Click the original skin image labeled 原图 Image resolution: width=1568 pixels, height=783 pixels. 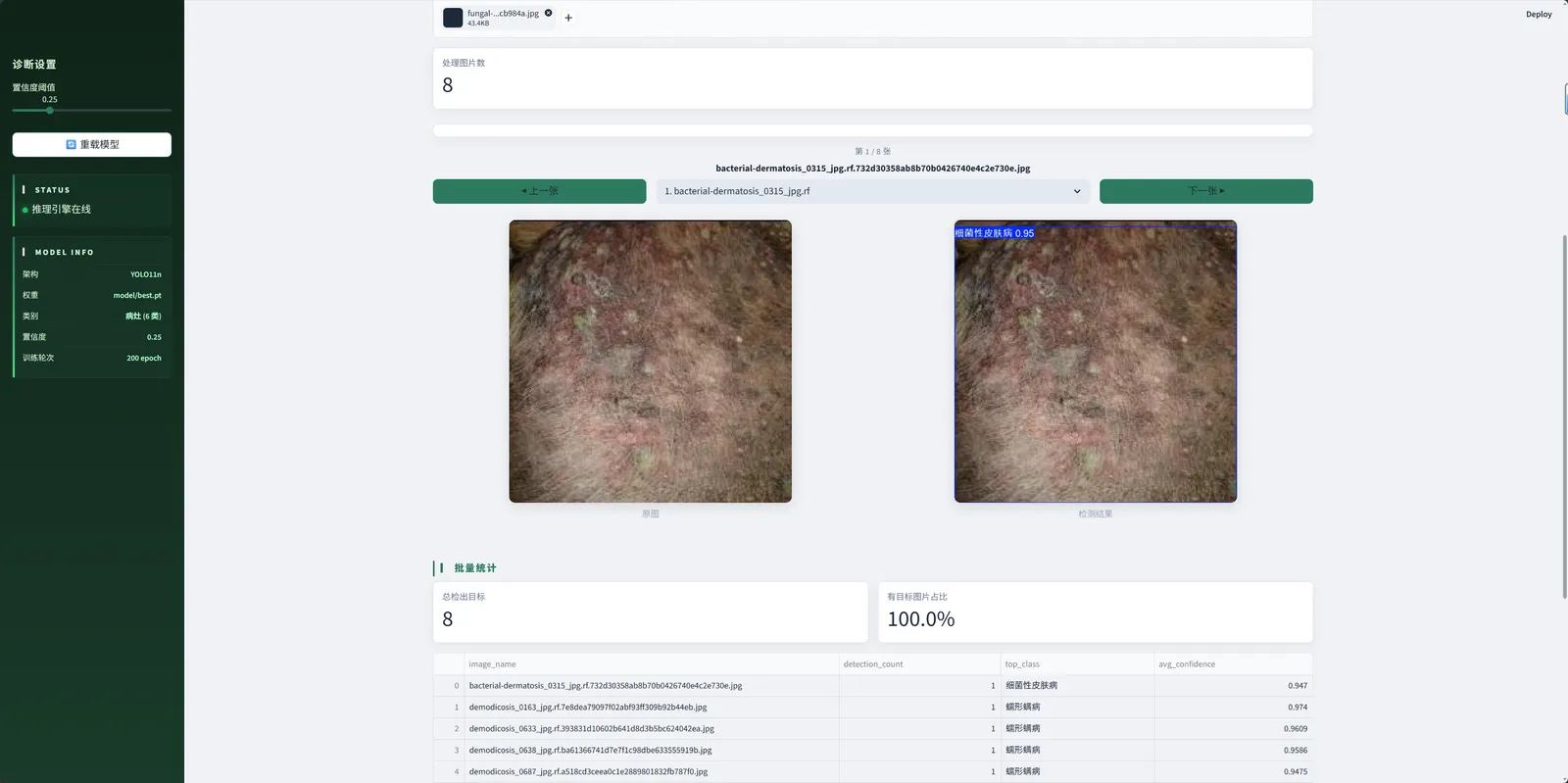click(650, 362)
